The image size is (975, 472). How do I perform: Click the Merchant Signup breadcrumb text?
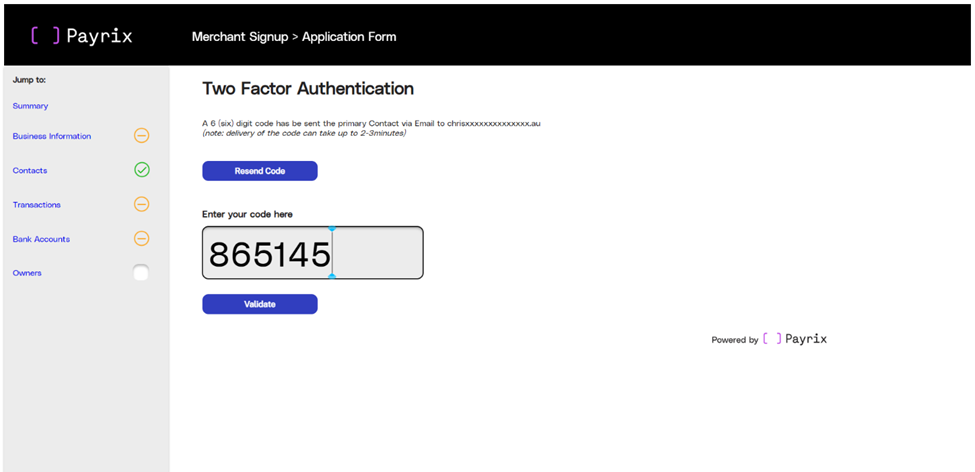pos(240,37)
